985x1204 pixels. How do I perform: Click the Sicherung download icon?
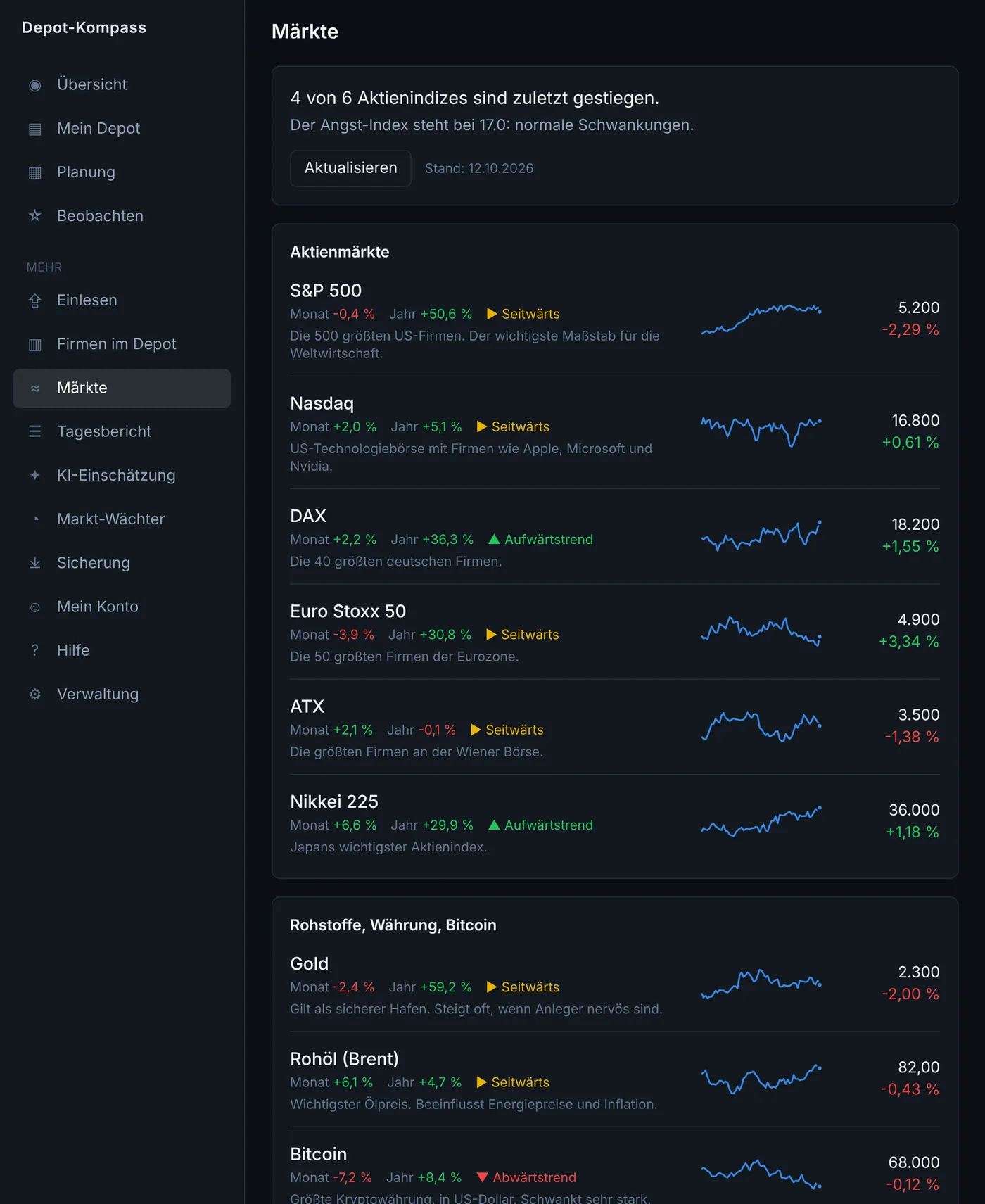[x=35, y=563]
